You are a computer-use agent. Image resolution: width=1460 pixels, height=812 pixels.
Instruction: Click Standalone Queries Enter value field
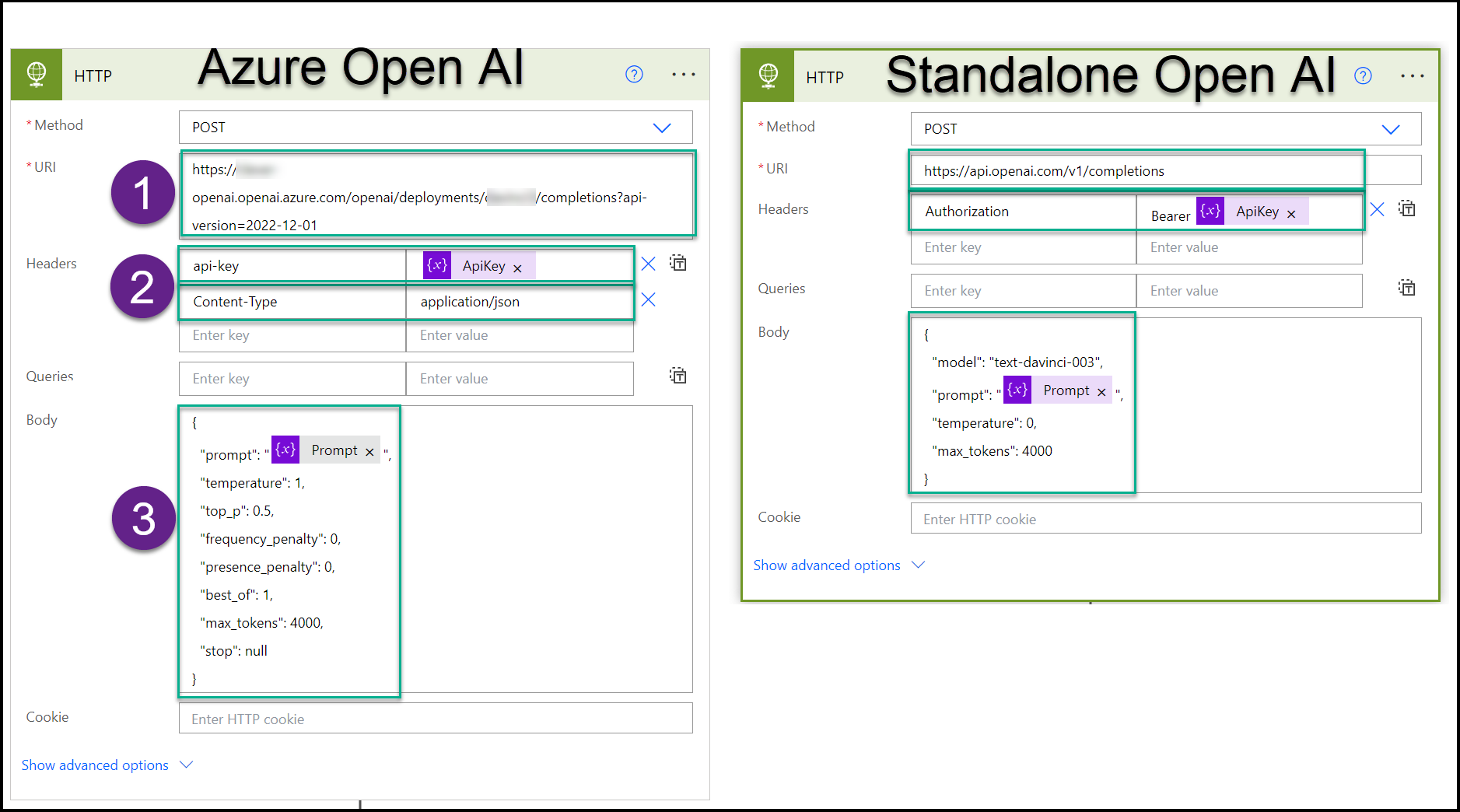pyautogui.click(x=1249, y=291)
